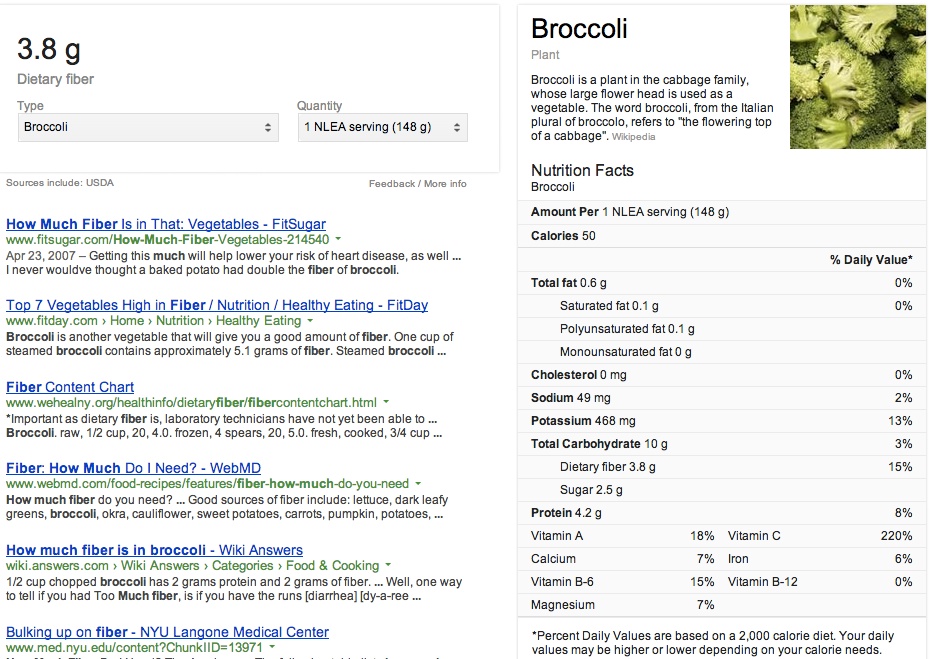This screenshot has height=659, width=933.
Task: Click dropdown arrow next to webmd.com URL
Action: pos(418,484)
